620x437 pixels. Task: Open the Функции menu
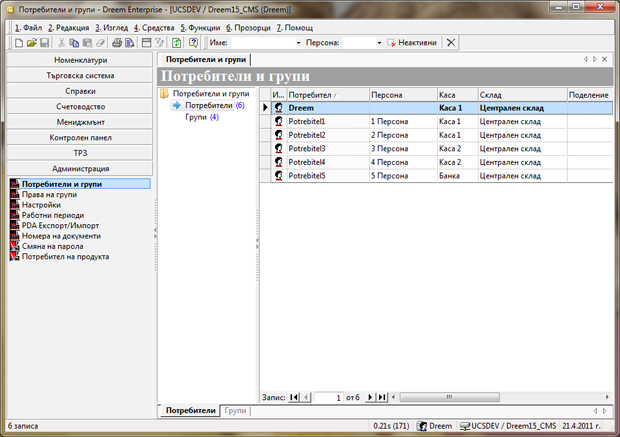pyautogui.click(x=200, y=28)
